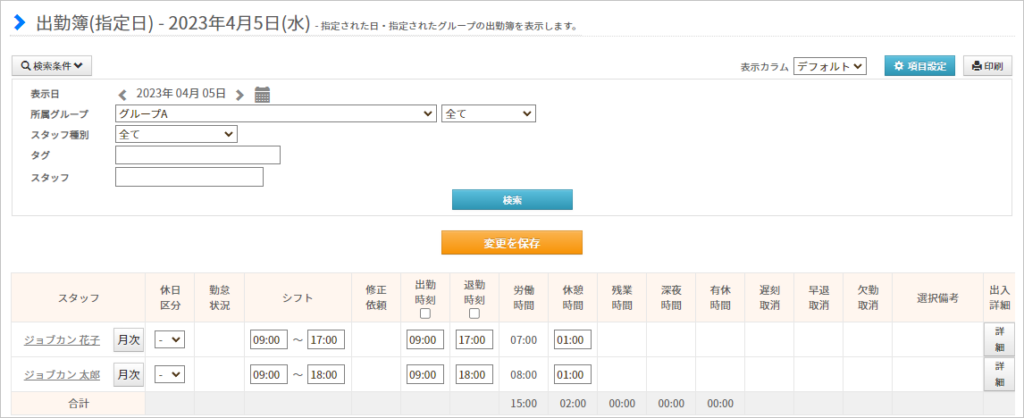Click the next day arrow icon
Screen dimensions: 1024x418
tap(240, 95)
